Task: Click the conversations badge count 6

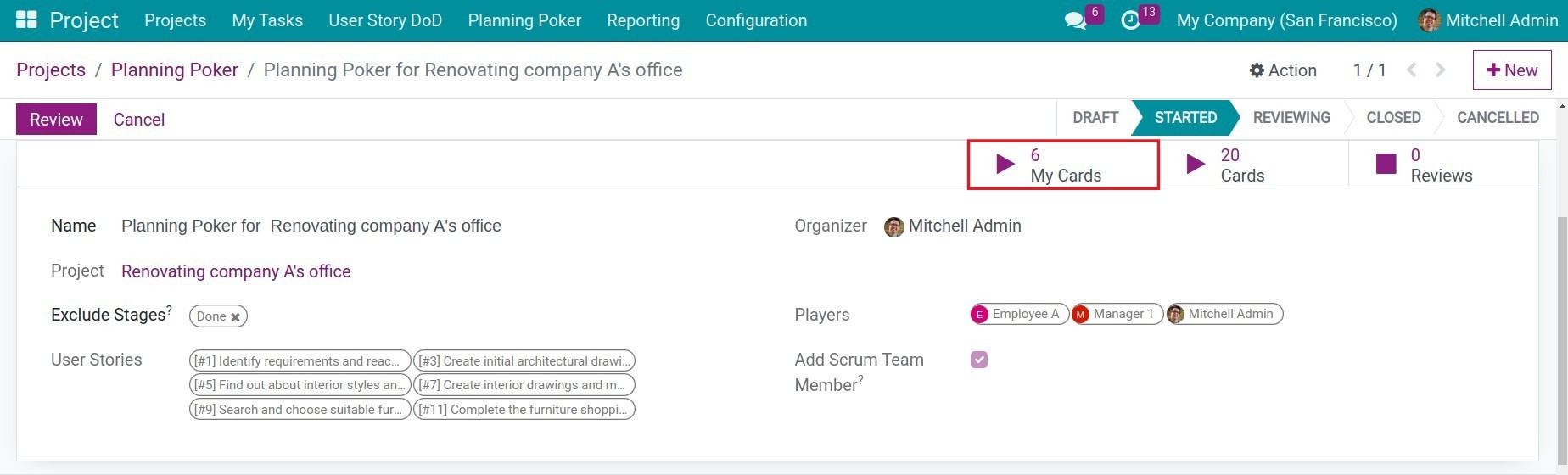Action: click(x=1095, y=13)
